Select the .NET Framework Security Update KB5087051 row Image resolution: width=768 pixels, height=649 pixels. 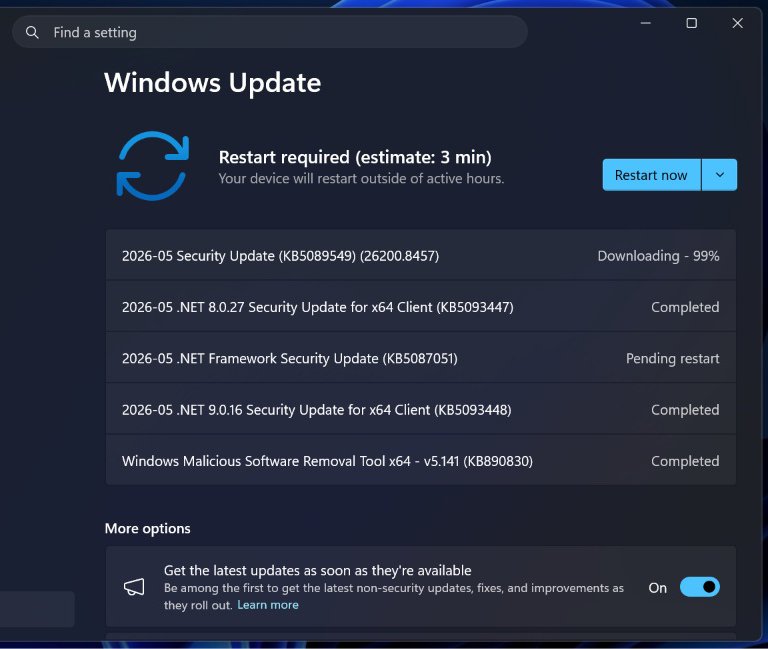(x=421, y=359)
